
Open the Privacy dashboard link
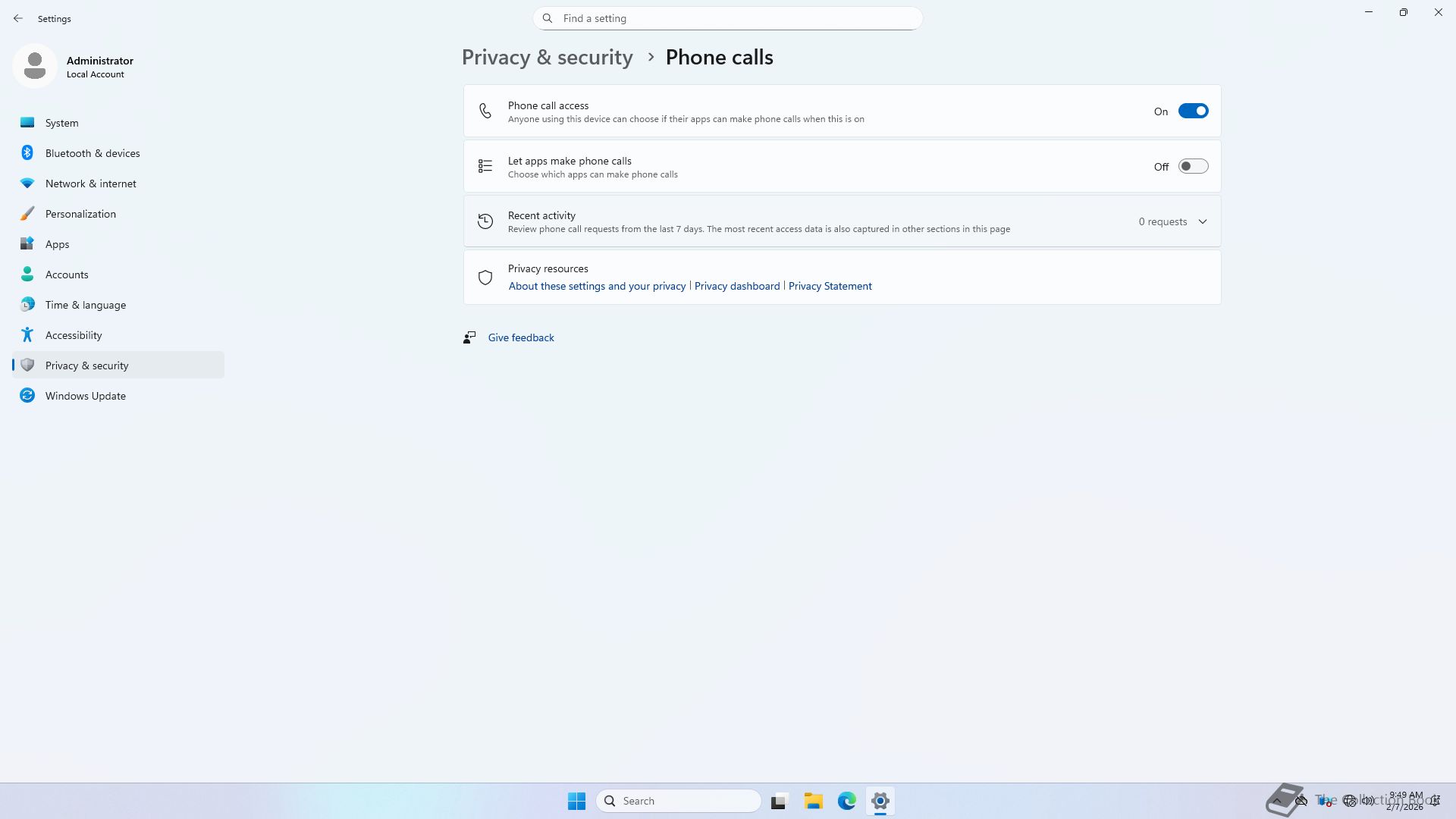(x=736, y=287)
